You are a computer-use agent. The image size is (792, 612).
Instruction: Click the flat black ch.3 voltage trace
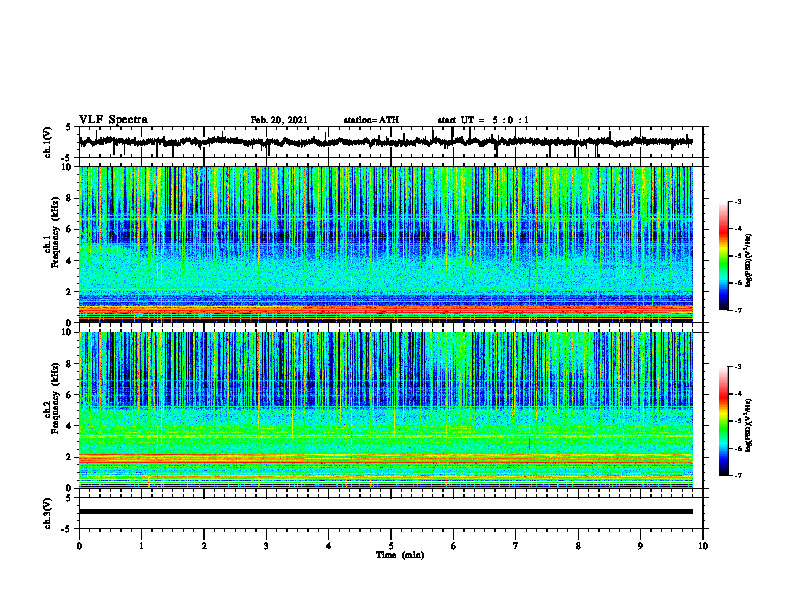point(386,512)
